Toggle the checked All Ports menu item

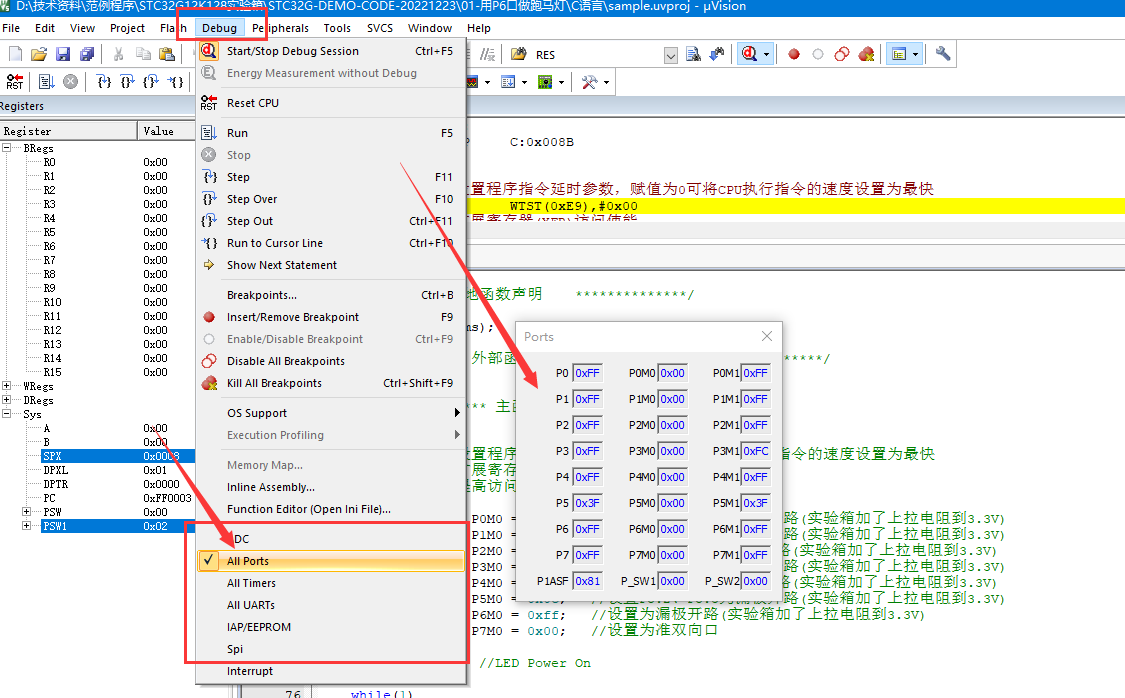pos(331,561)
